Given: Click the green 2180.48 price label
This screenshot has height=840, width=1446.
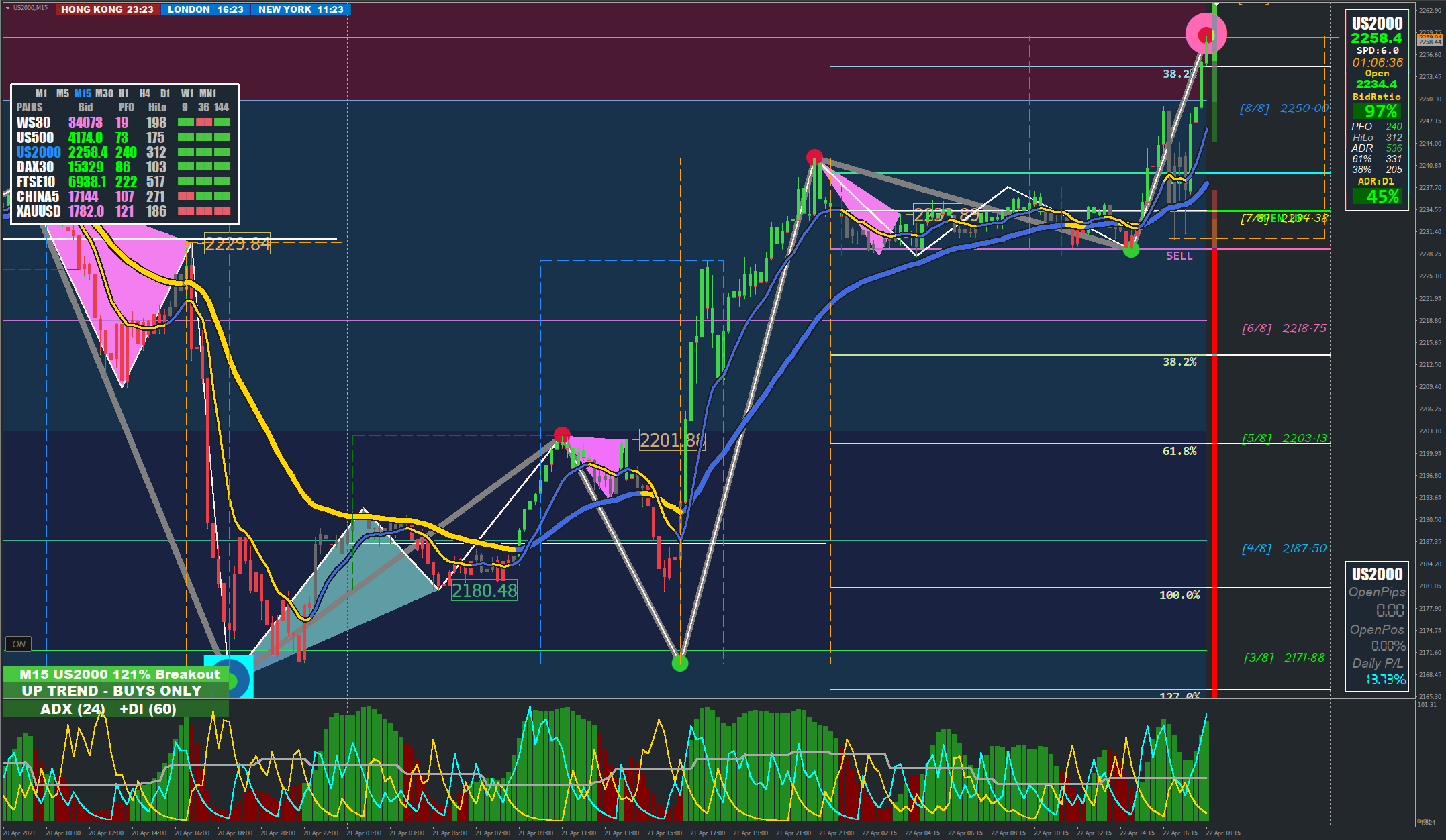Looking at the screenshot, I should coord(484,590).
